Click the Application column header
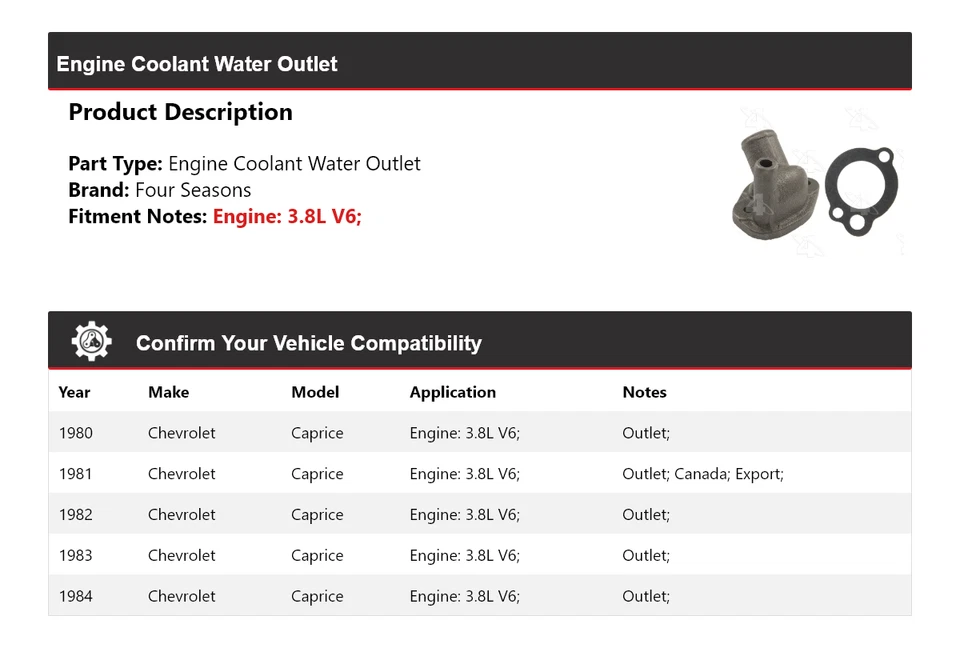960x648 pixels. tap(452, 392)
